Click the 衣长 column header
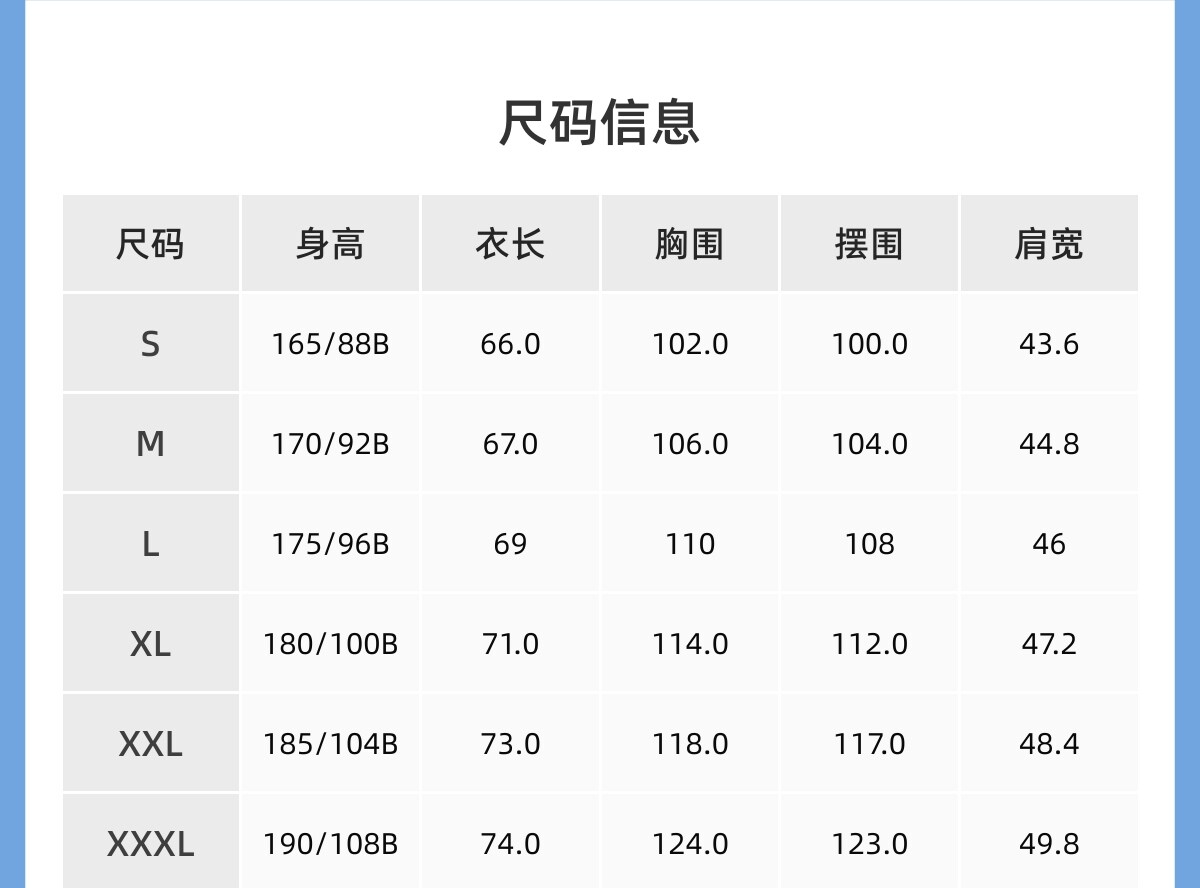The width and height of the screenshot is (1200, 888). (x=510, y=244)
